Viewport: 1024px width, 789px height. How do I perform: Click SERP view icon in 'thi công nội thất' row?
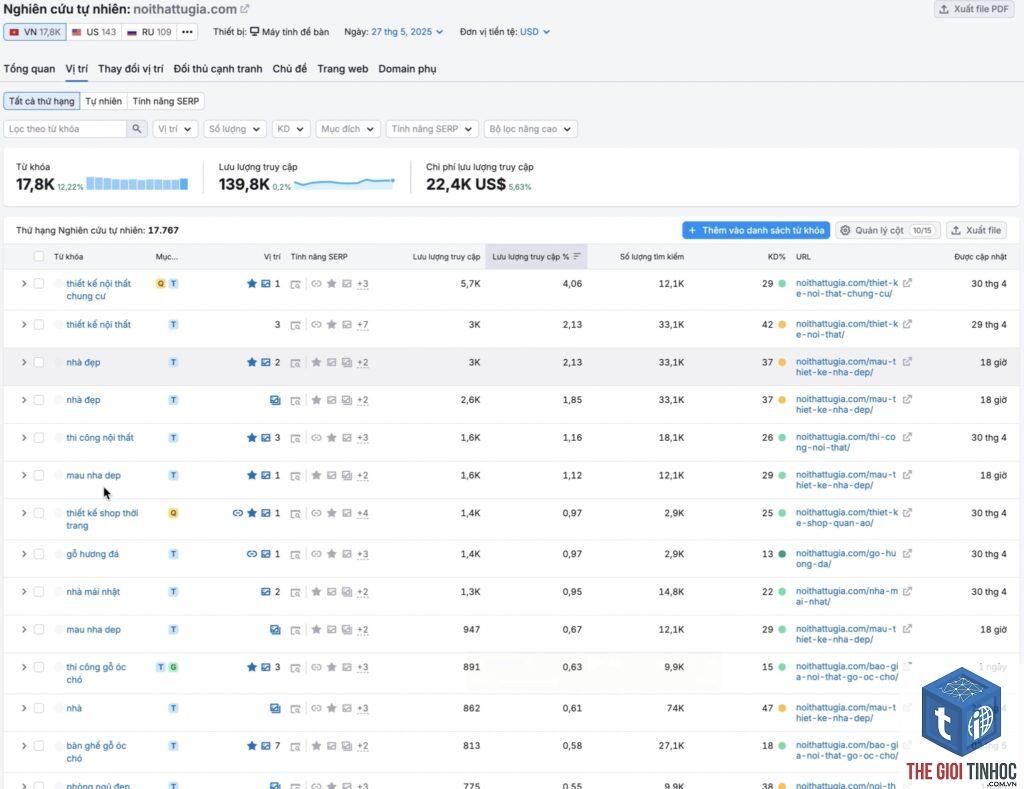click(295, 438)
